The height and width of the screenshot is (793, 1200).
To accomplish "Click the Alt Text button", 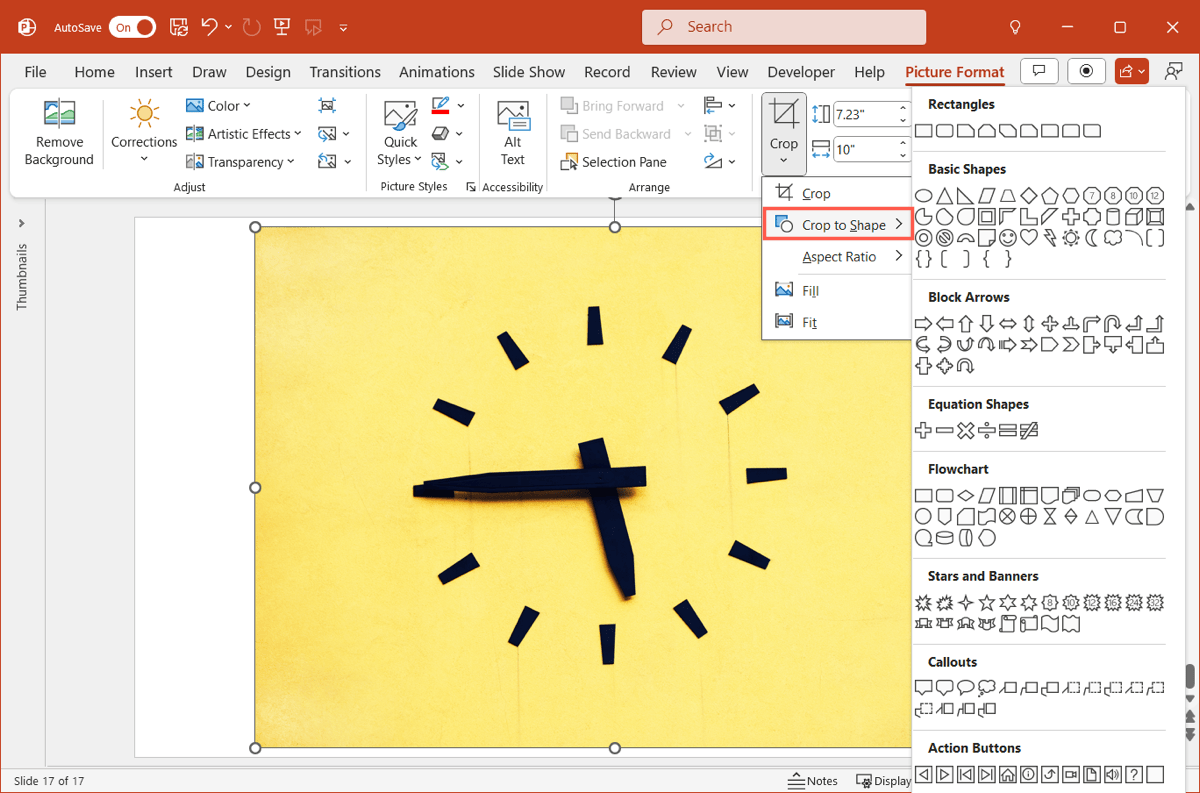I will click(513, 133).
